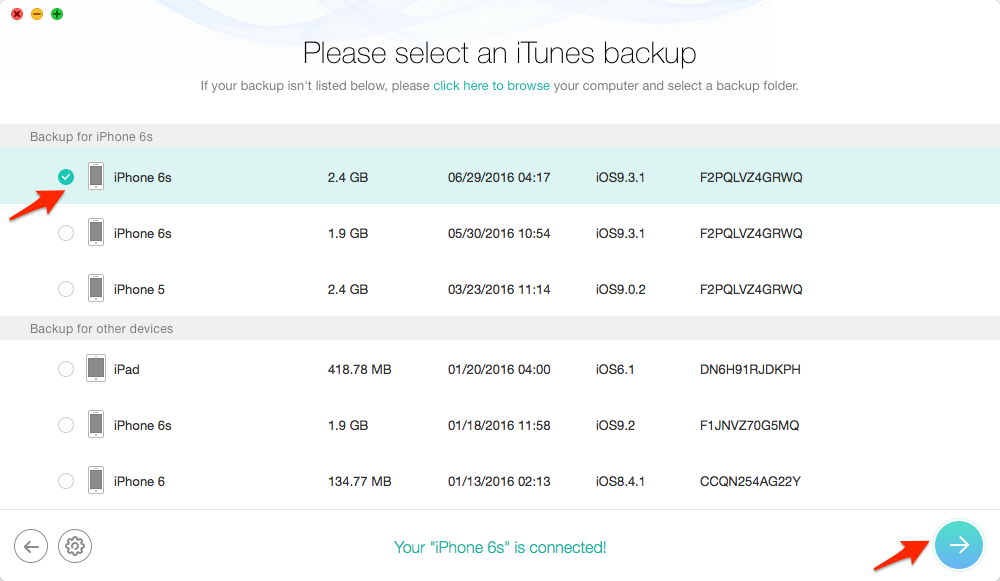Click the phone icon of the 05/30/2016 backup

pyautogui.click(x=96, y=232)
